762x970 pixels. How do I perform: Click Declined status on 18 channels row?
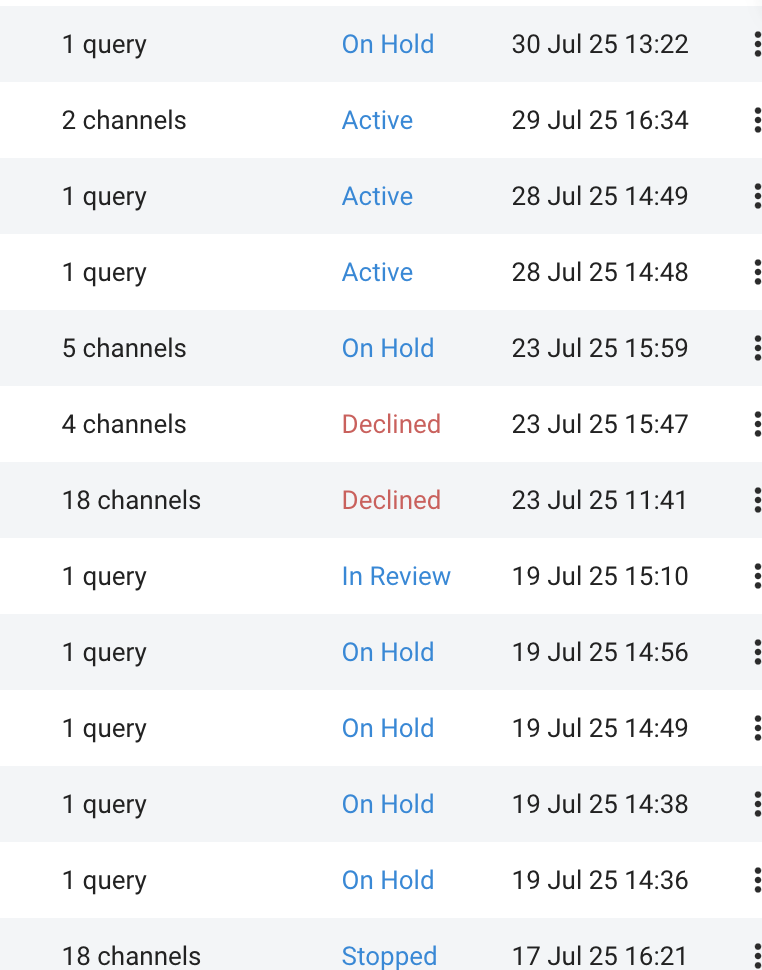tap(391, 500)
